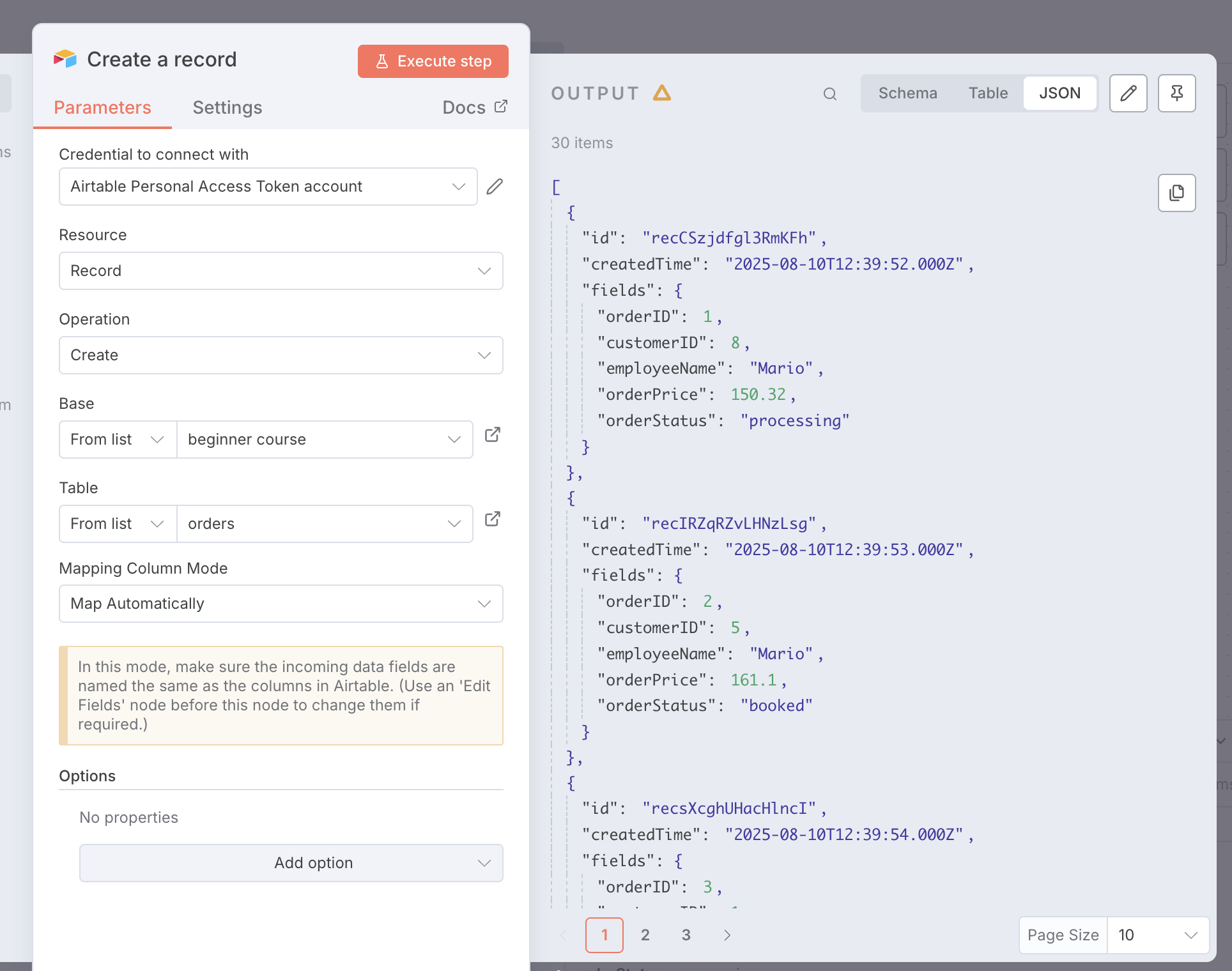The width and height of the screenshot is (1232, 971).
Task: Switch to the Settings tab
Action: 227,107
